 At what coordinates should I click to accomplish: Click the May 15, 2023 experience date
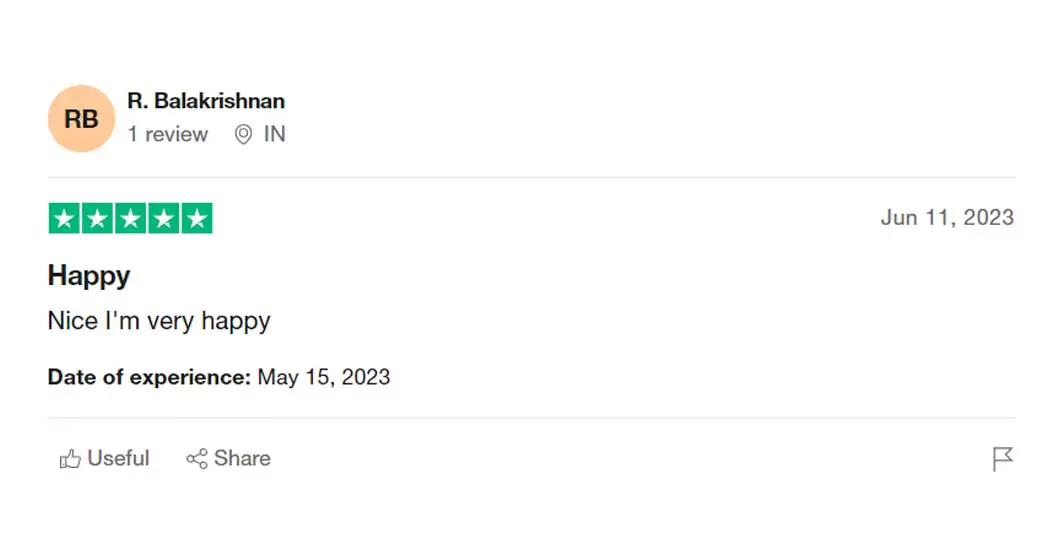[x=324, y=377]
